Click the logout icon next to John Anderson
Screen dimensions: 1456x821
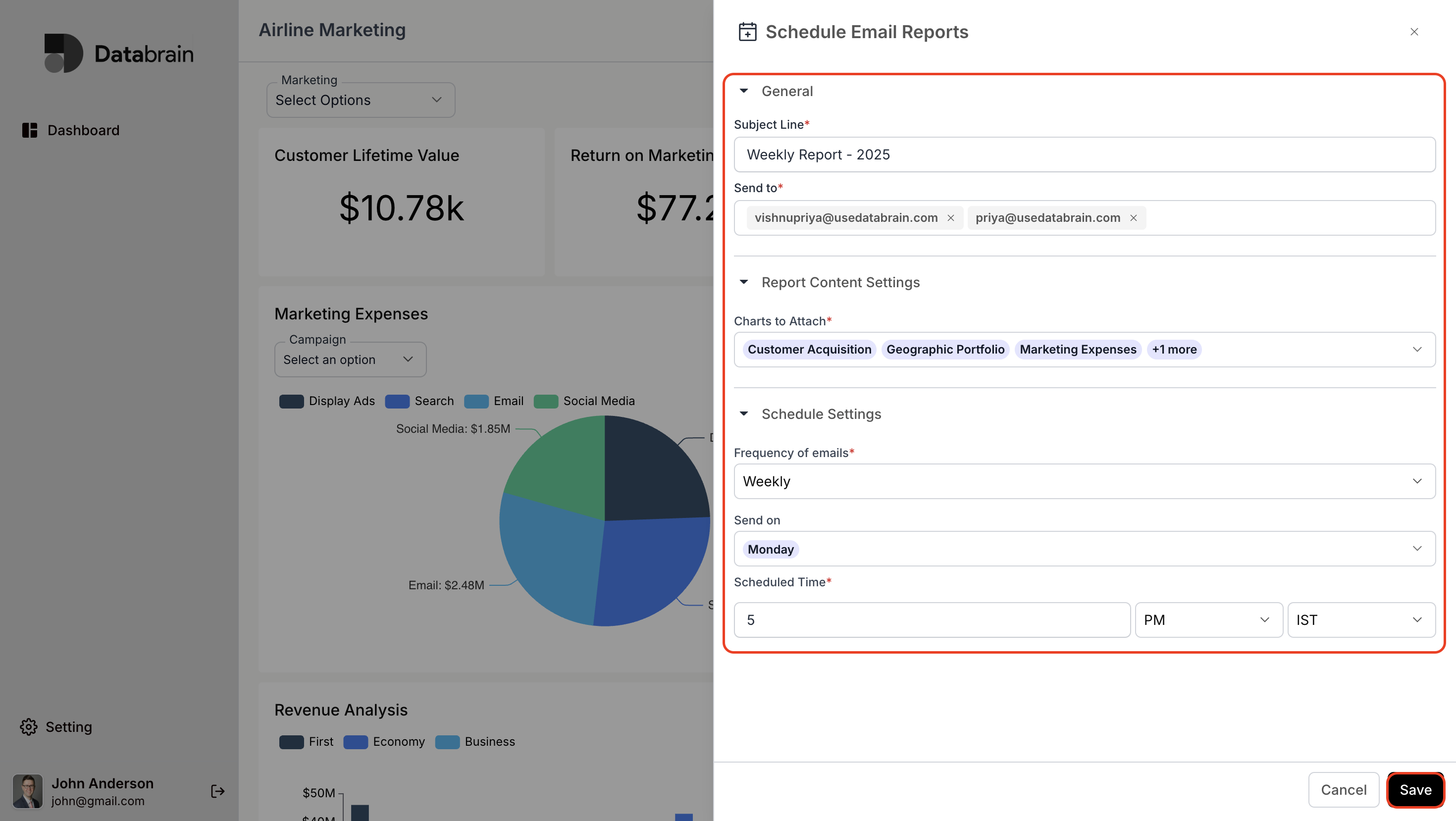(x=217, y=791)
